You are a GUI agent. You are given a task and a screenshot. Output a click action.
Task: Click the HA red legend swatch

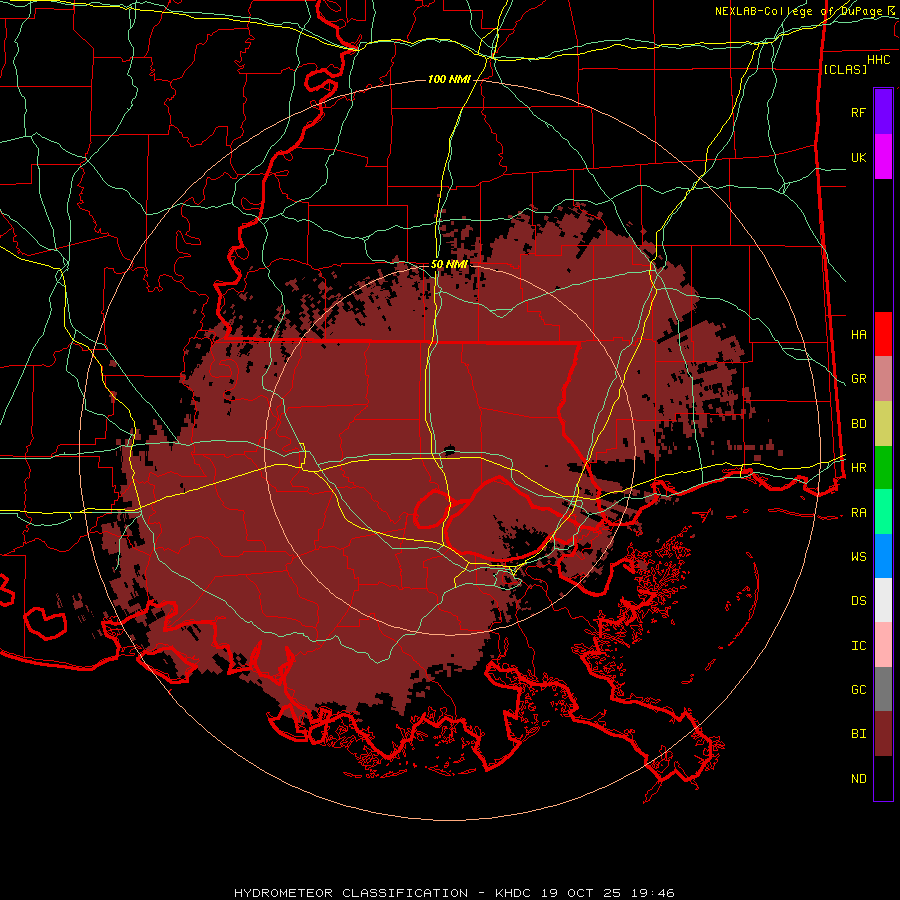[883, 334]
